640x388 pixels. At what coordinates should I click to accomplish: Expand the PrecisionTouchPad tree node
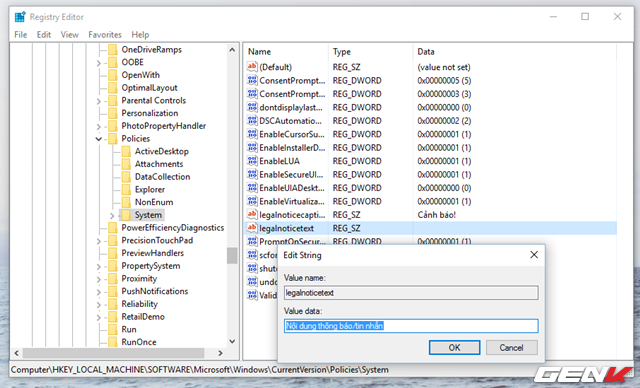(99, 241)
